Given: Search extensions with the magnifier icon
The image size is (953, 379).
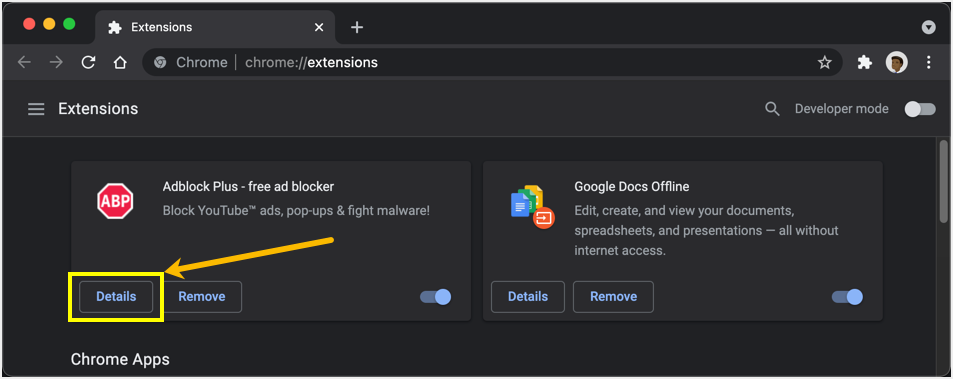Looking at the screenshot, I should point(772,109).
